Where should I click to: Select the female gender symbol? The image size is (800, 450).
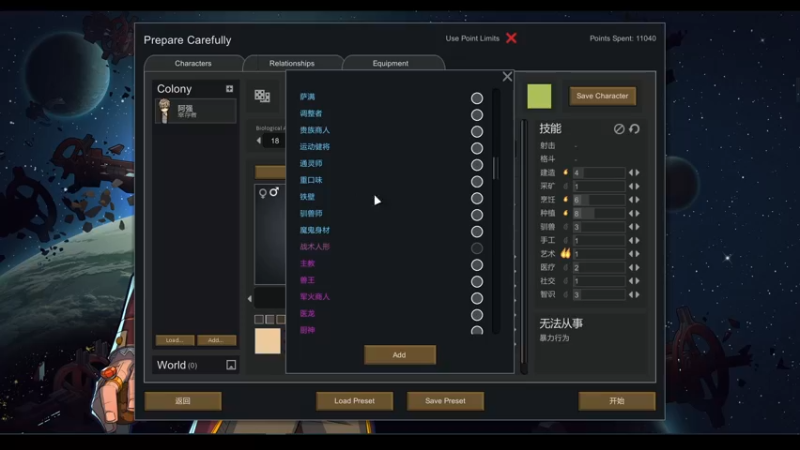click(x=263, y=193)
